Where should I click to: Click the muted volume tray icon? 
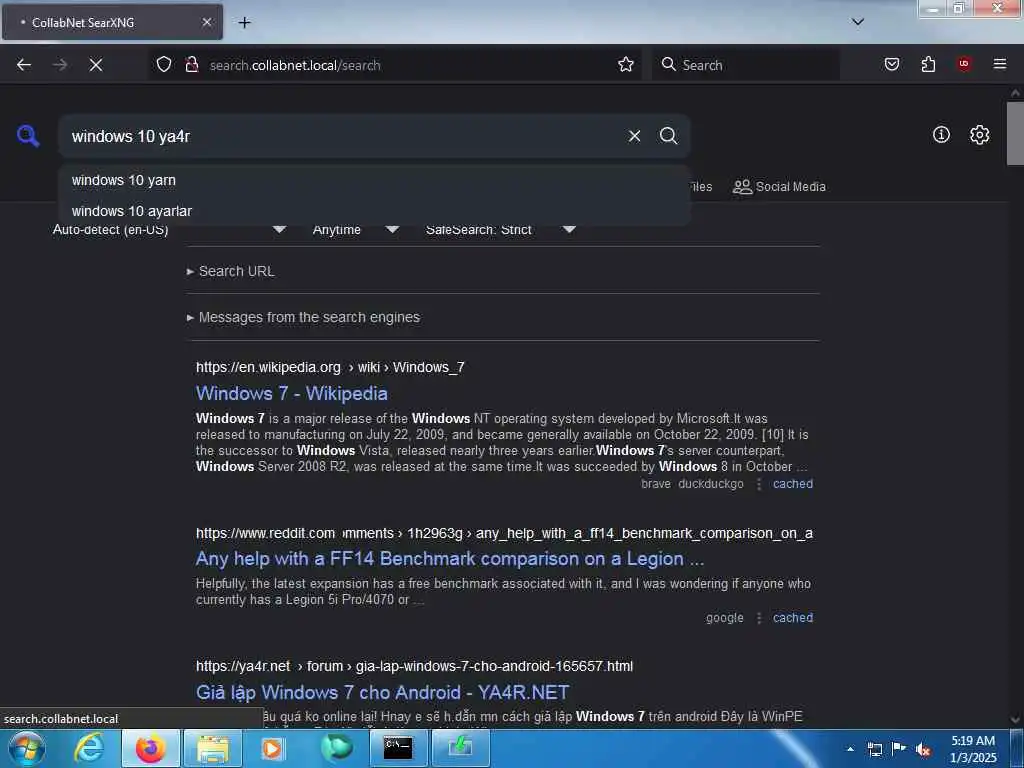click(923, 750)
